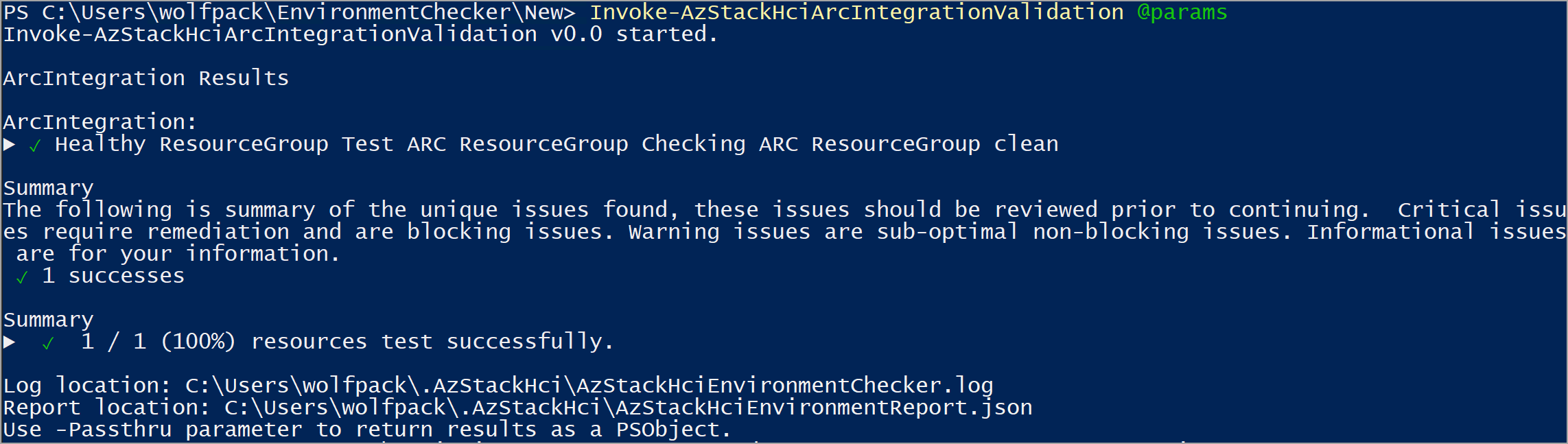Click the green checkmark beside Healthy ResourceGroup
This screenshot has width=1568, height=444.
(x=35, y=145)
